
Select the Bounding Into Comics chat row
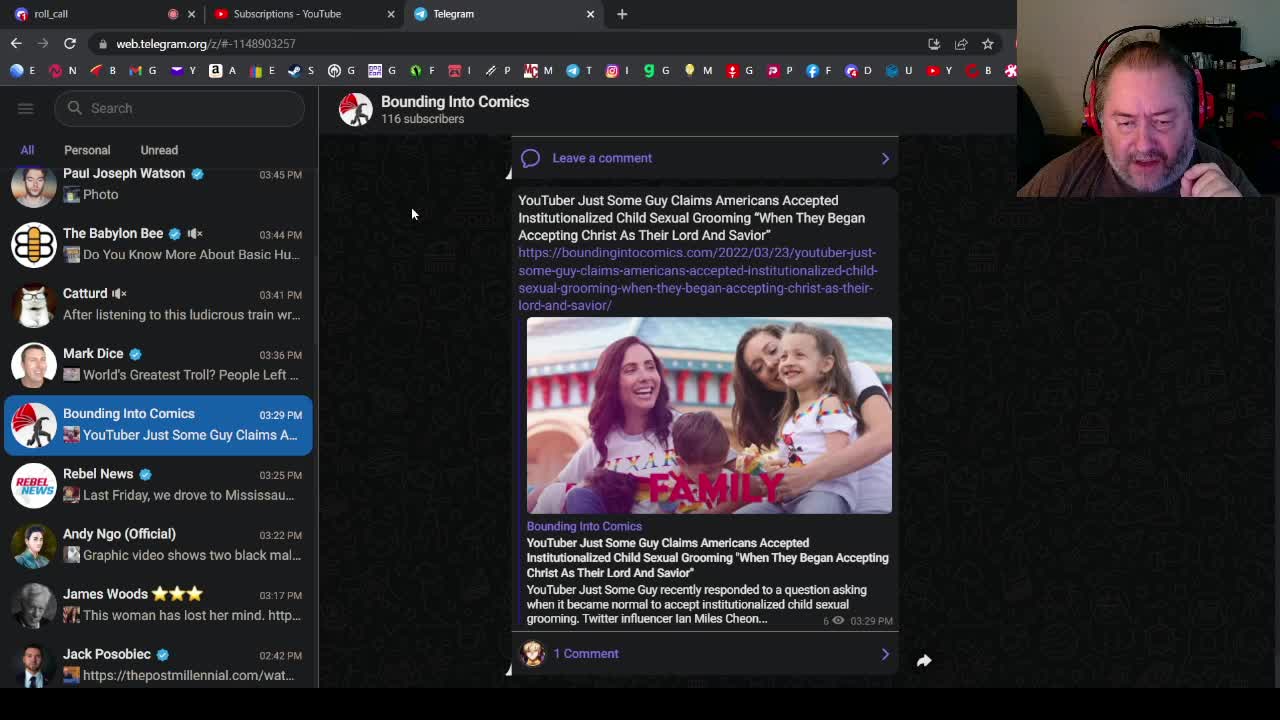(x=158, y=424)
